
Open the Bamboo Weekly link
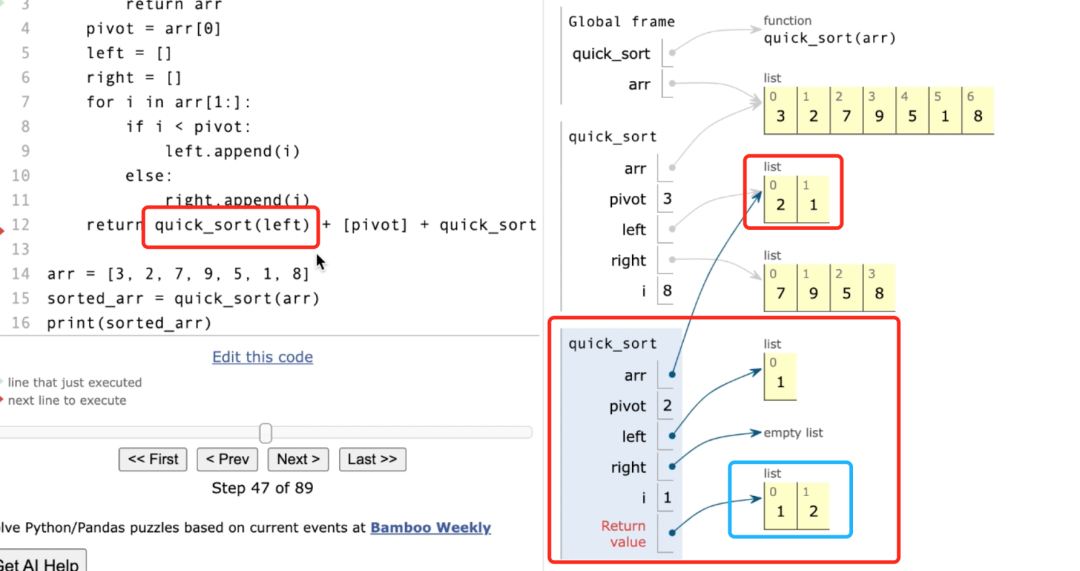coord(430,528)
